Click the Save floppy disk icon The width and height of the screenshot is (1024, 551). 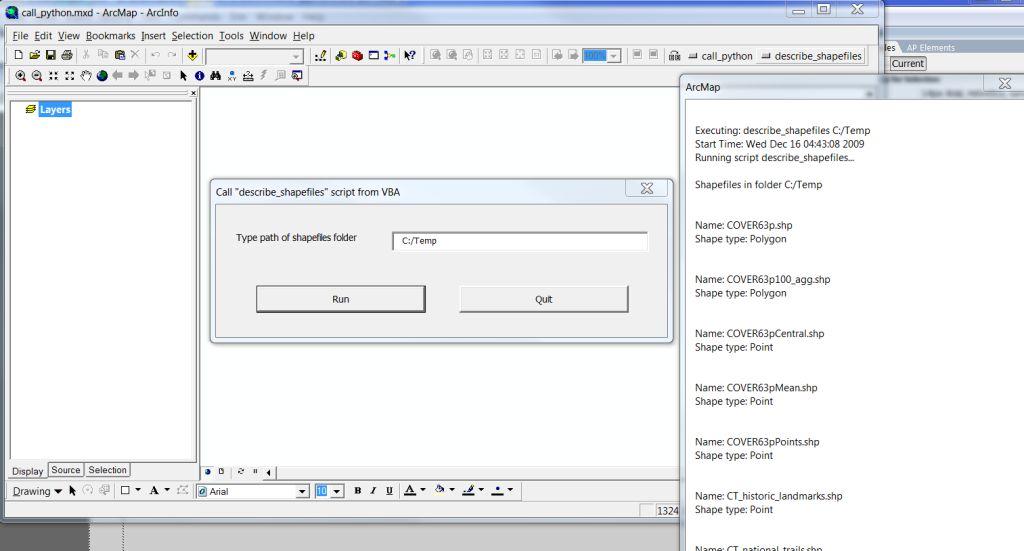point(51,56)
